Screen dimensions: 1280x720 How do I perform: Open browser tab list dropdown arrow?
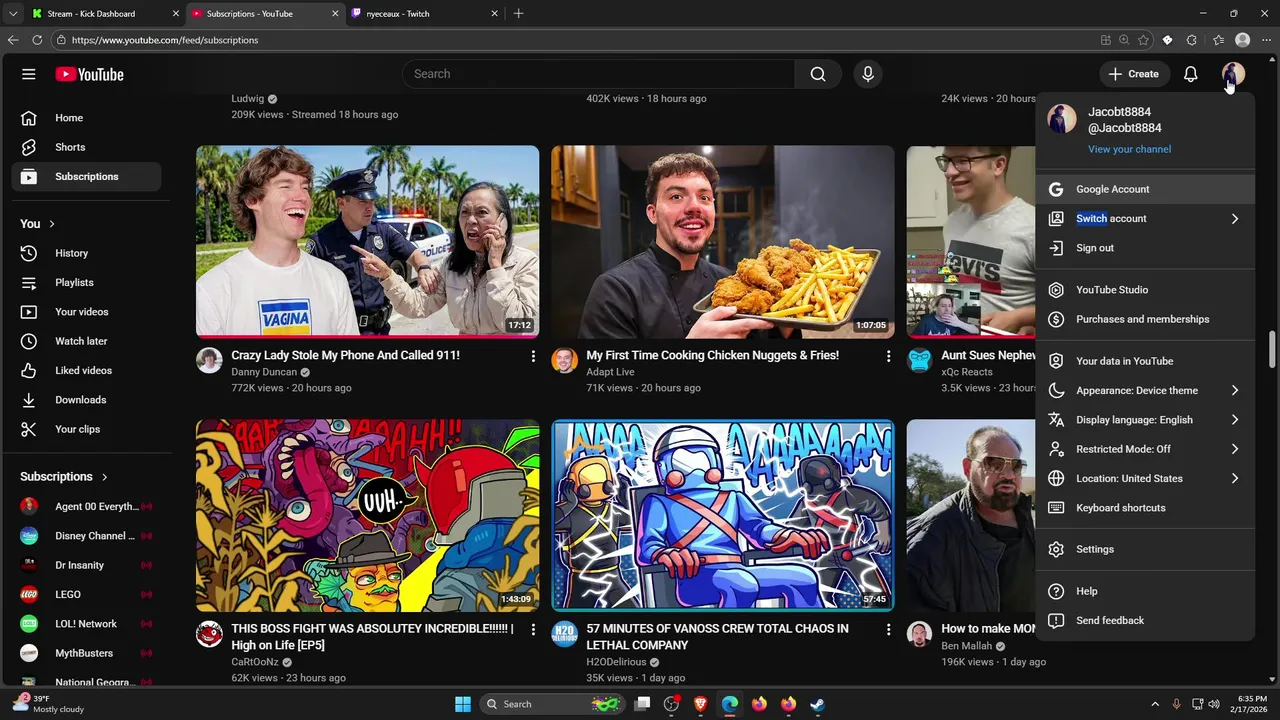pos(12,14)
